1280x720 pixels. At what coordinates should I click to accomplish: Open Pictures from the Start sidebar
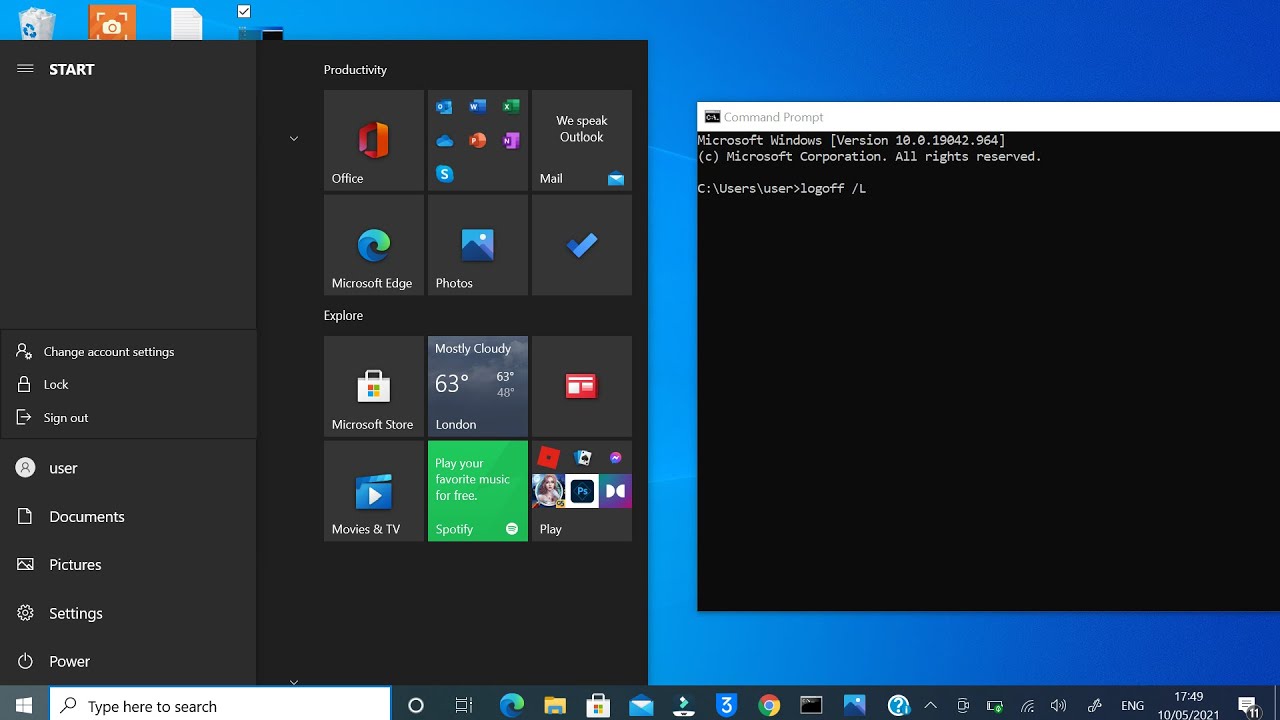[128, 565]
